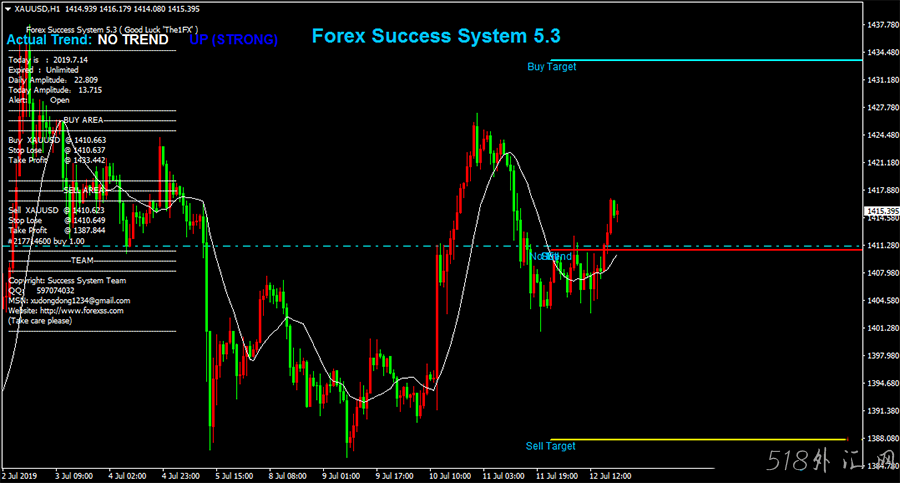Click 'Buy XAUUSD @ 1410.663' line
The width and height of the screenshot is (900, 483).
57,140
